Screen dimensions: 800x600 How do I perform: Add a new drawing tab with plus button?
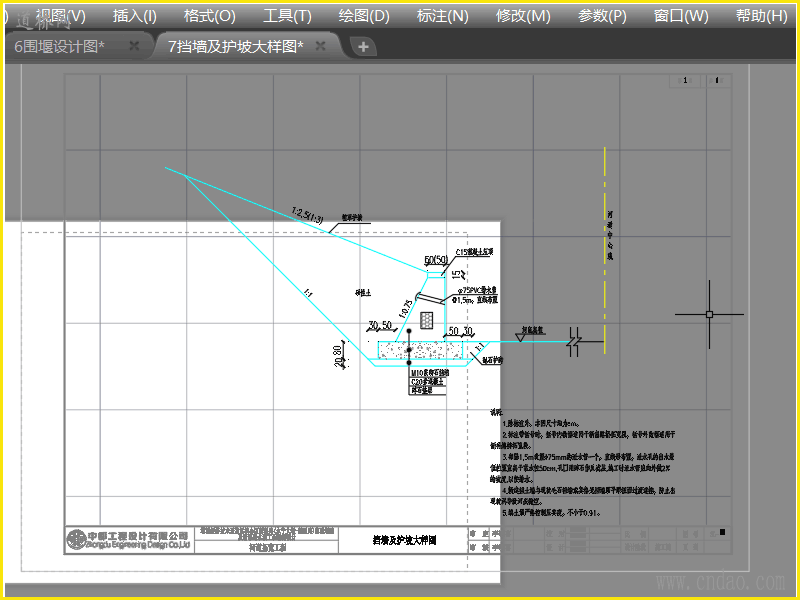pos(363,47)
